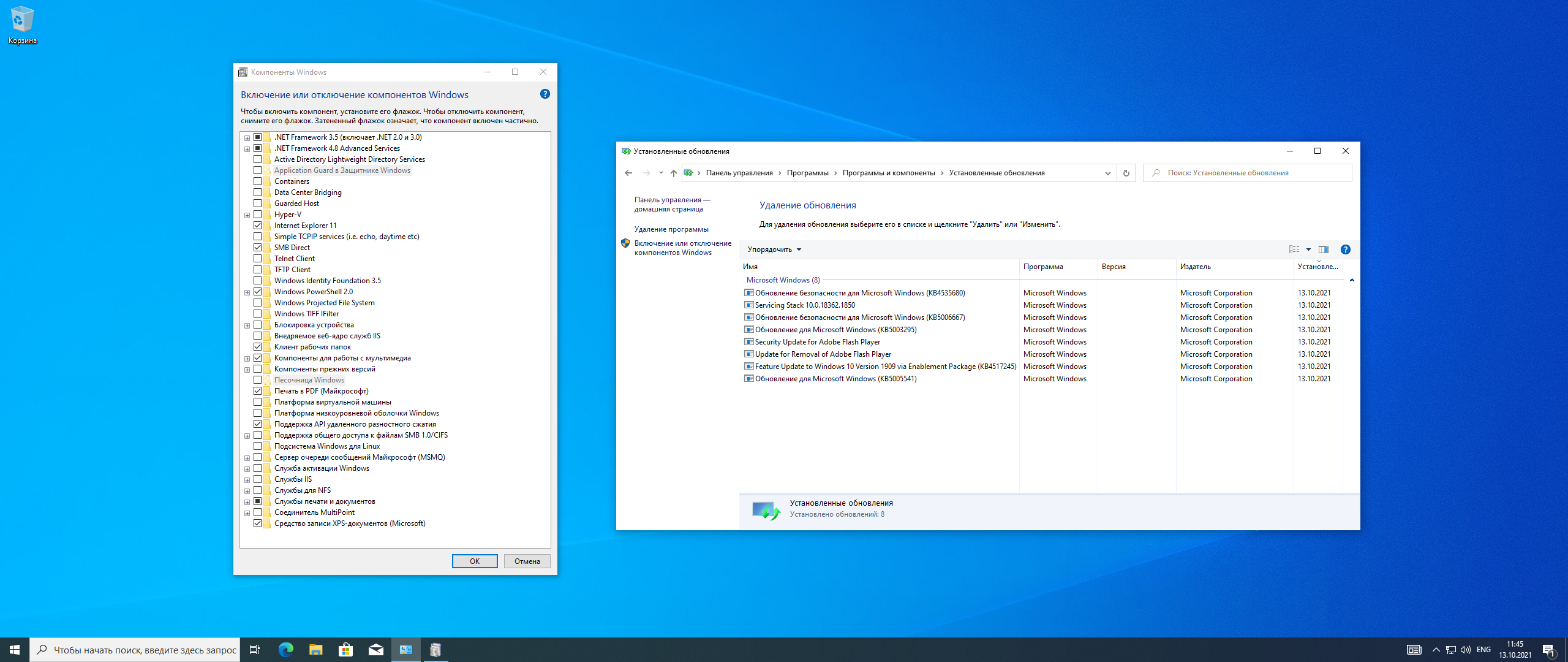This screenshot has height=662, width=1568.
Task: Uncheck Internet Explorer 11 checkbox
Action: [x=258, y=226]
